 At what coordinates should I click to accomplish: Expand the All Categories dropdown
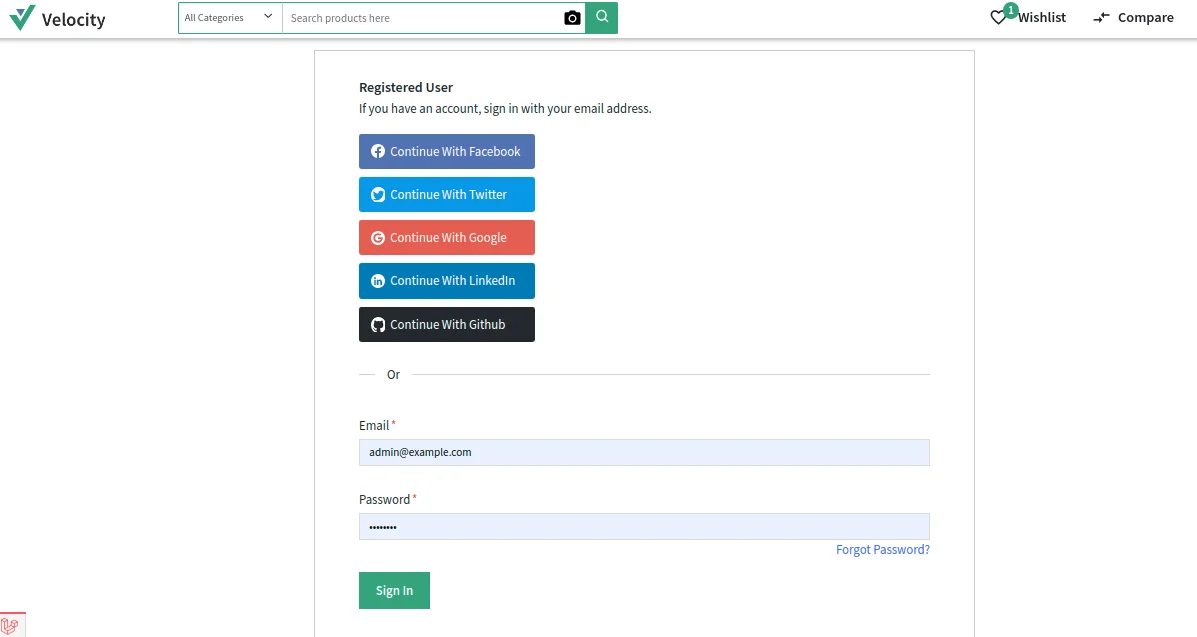[x=230, y=18]
